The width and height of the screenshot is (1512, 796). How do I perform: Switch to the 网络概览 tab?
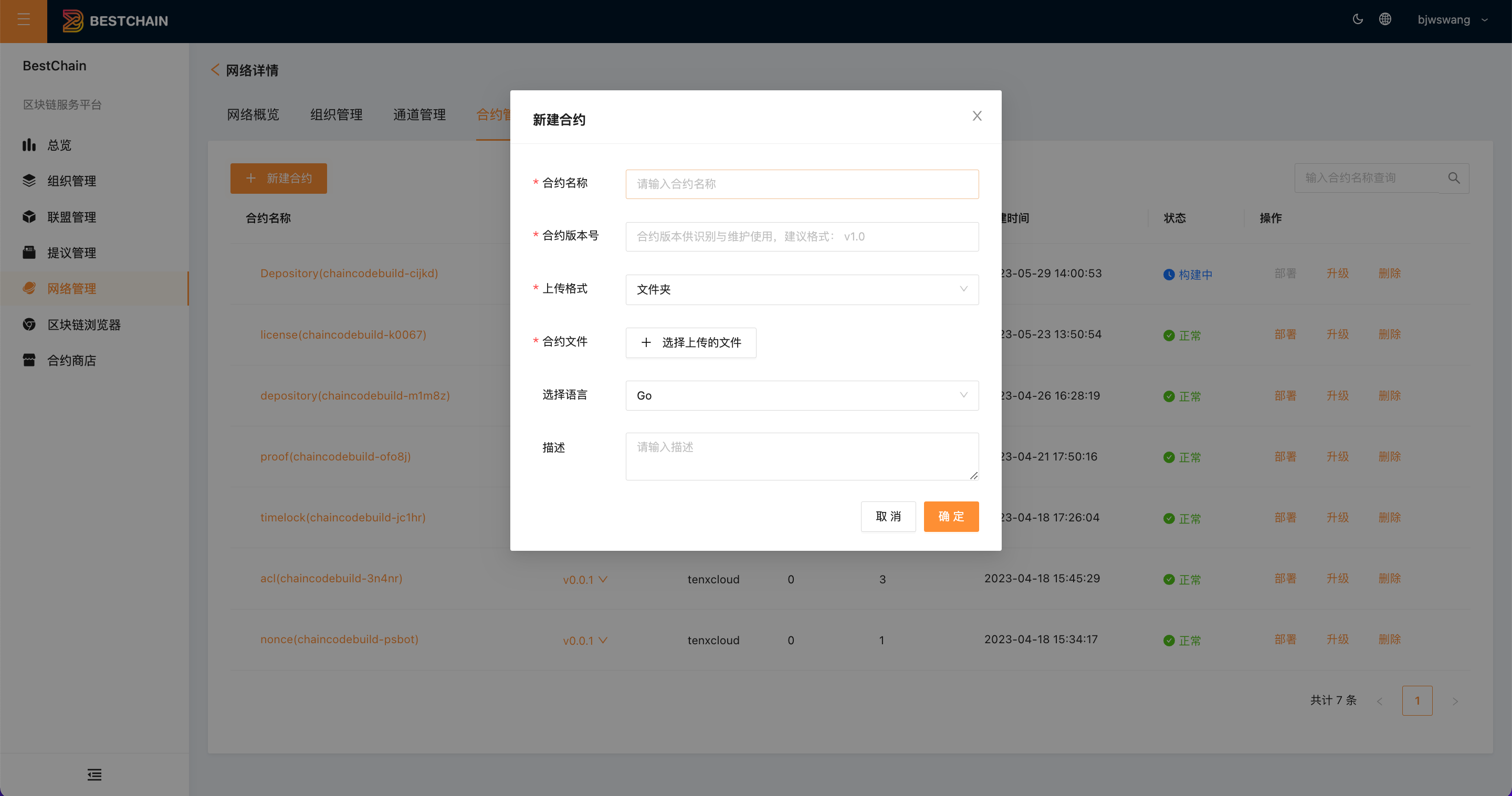coord(253,115)
